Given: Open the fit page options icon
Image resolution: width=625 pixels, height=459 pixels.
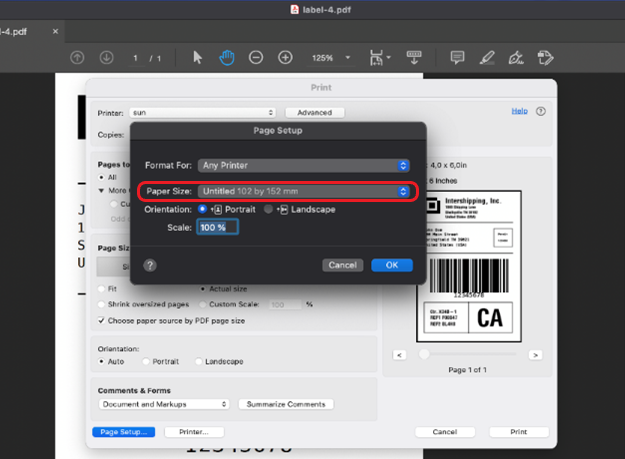Looking at the screenshot, I should (379, 58).
